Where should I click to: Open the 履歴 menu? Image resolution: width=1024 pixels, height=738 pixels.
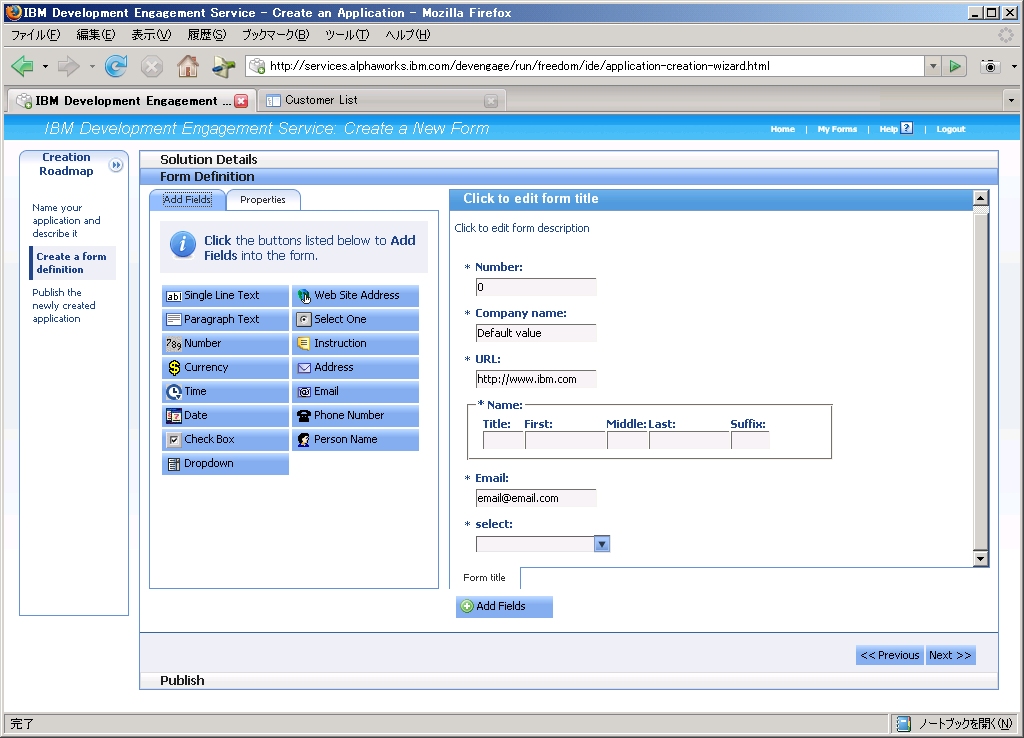click(206, 35)
